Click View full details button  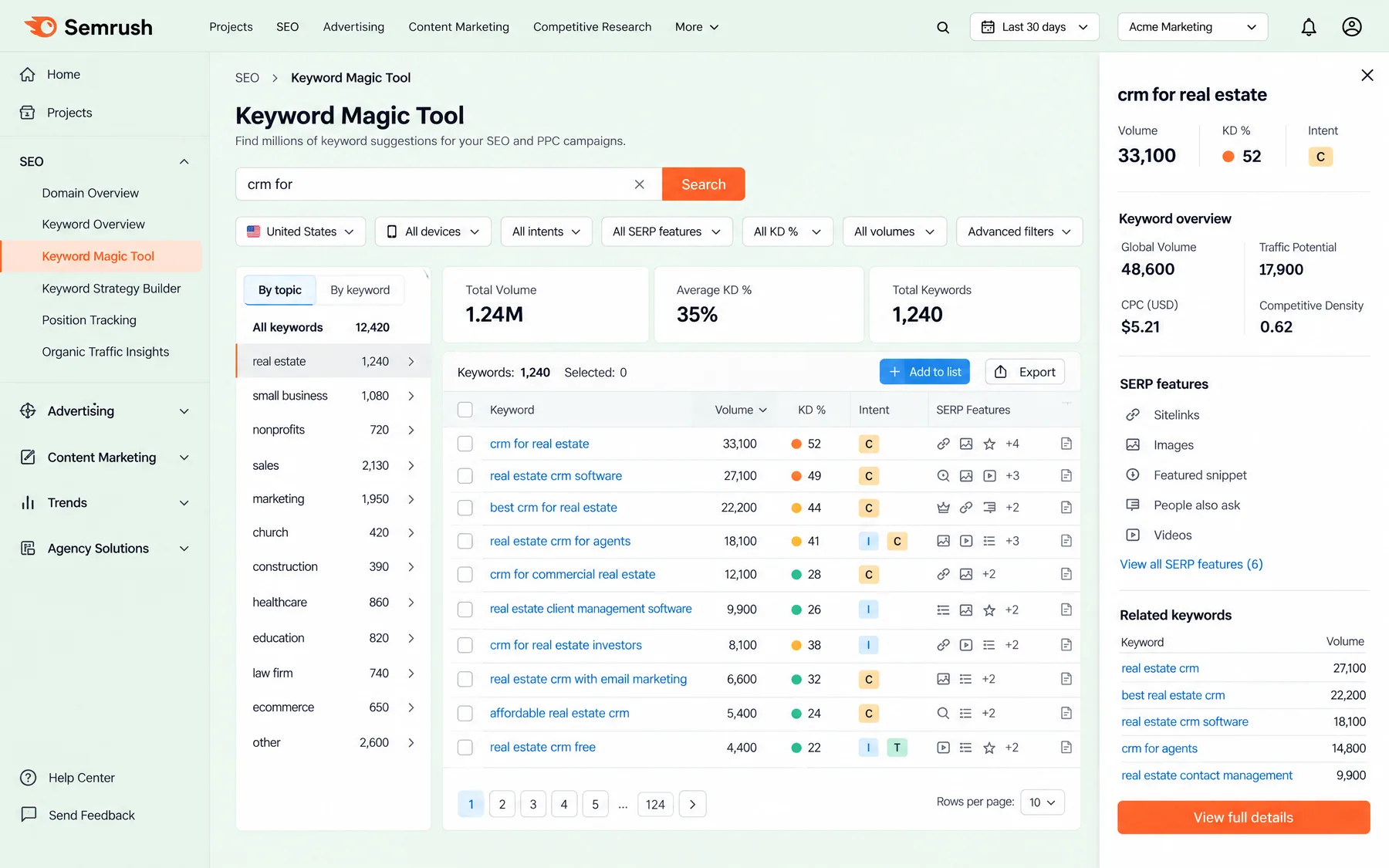click(x=1243, y=817)
